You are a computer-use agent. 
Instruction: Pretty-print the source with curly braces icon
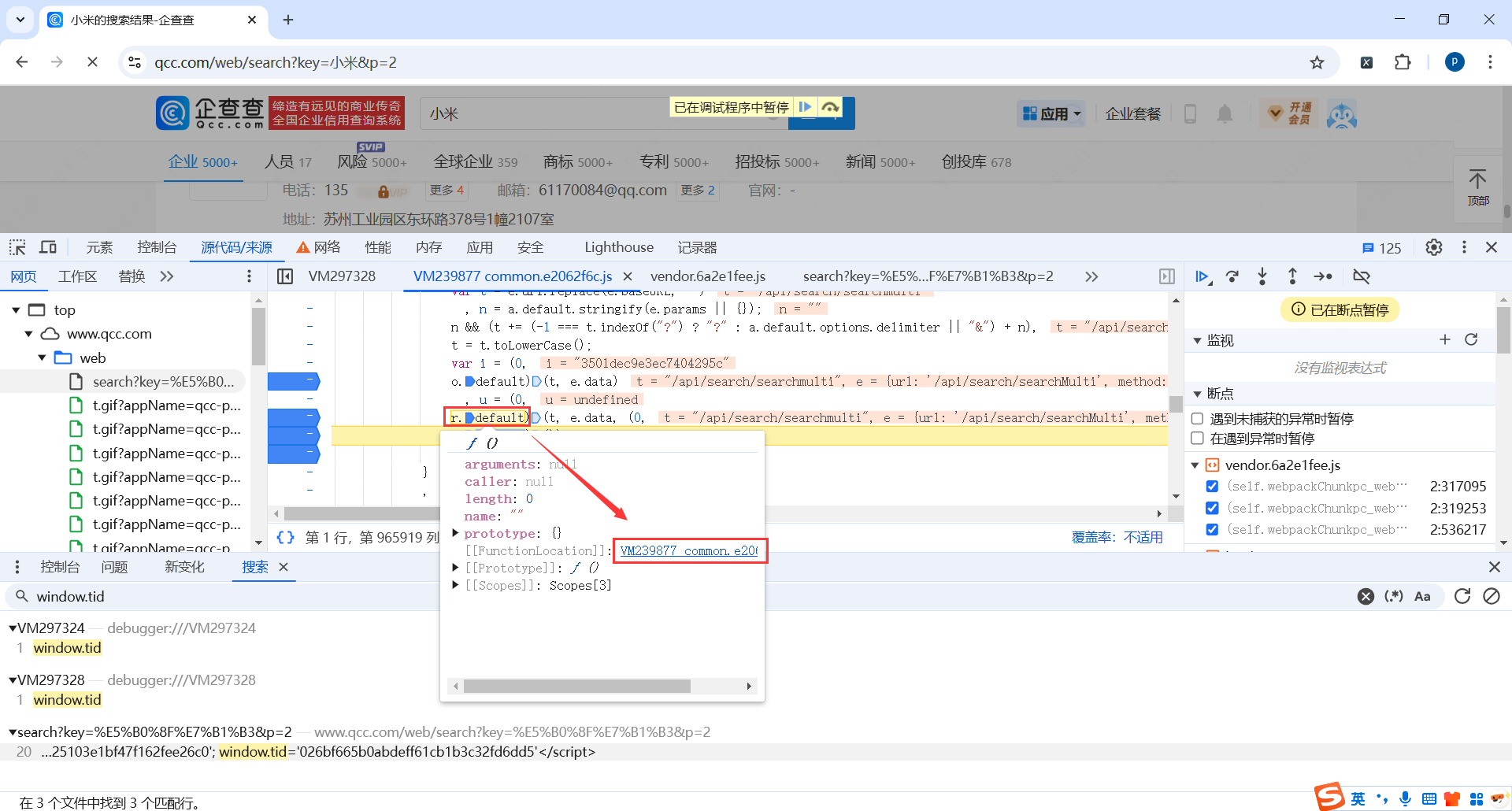coord(285,537)
